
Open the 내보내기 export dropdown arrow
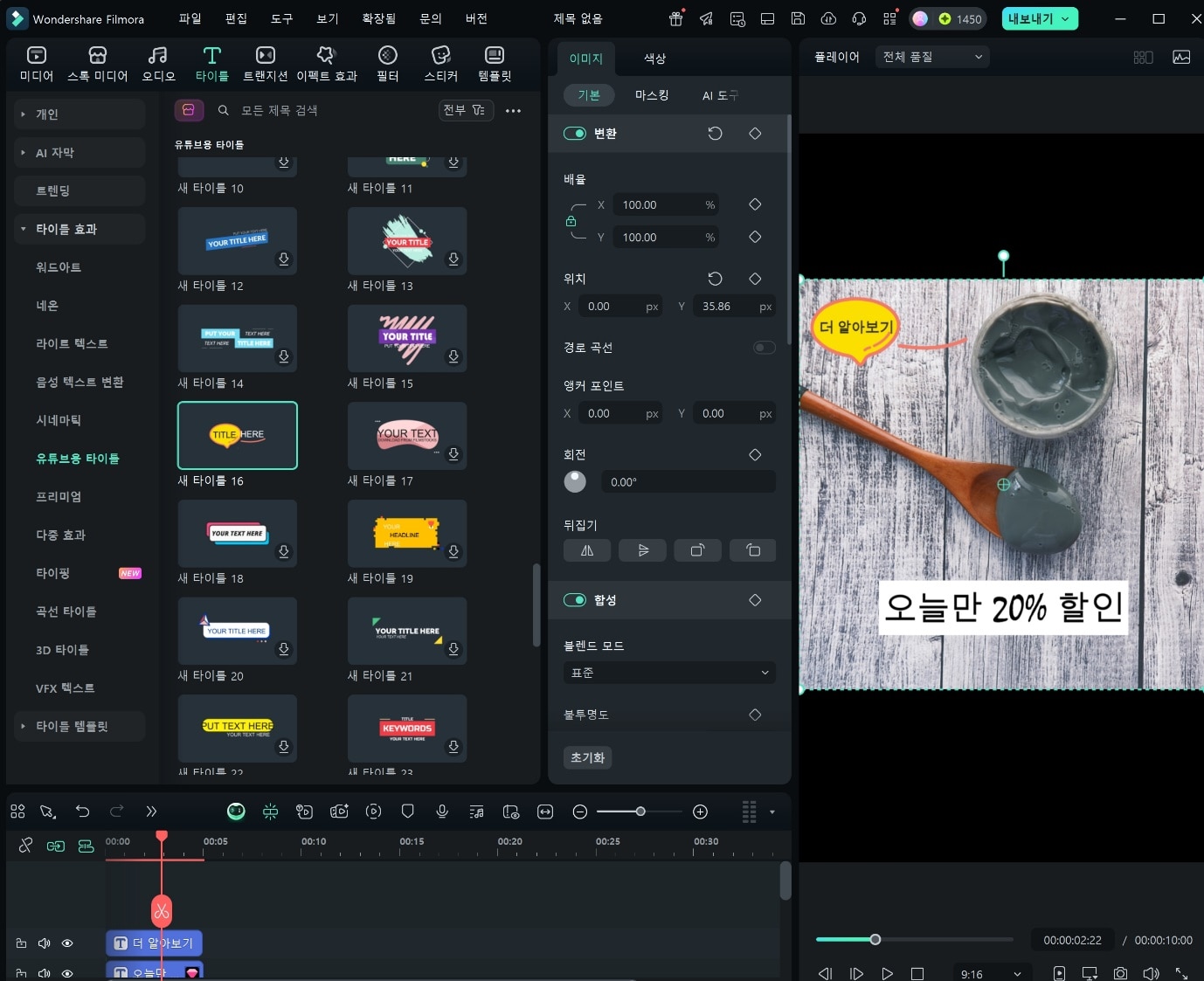pyautogui.click(x=1065, y=18)
